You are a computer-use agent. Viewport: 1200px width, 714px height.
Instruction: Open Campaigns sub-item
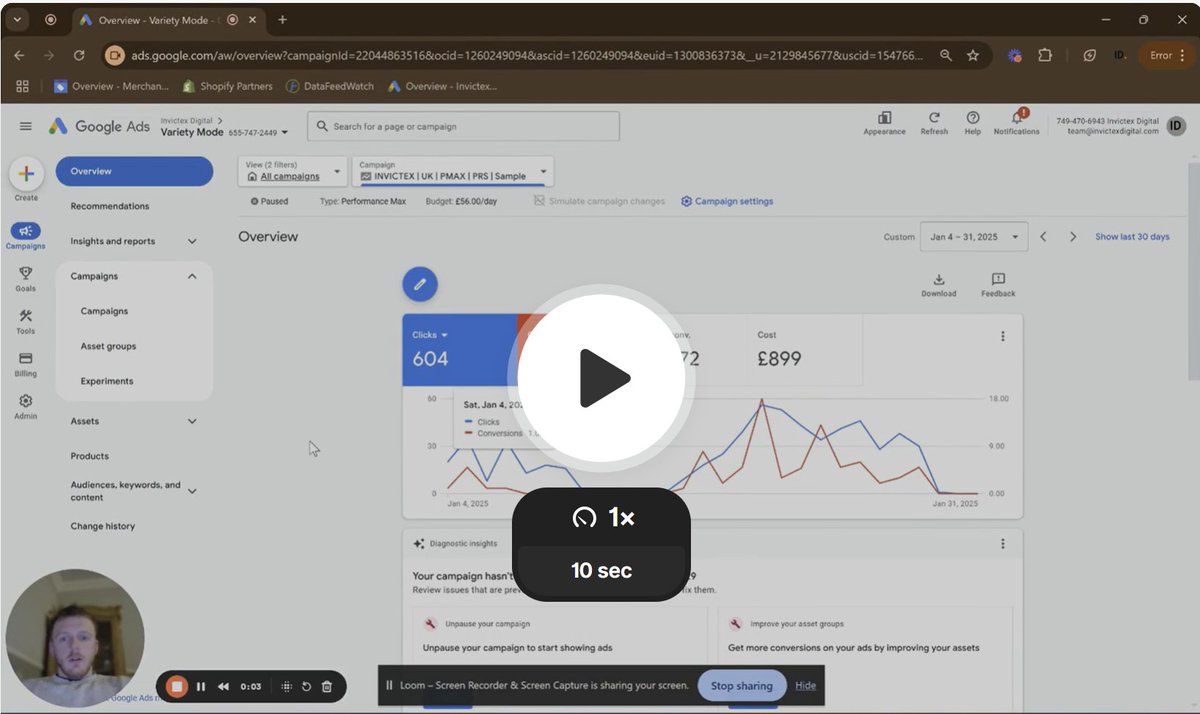[105, 311]
